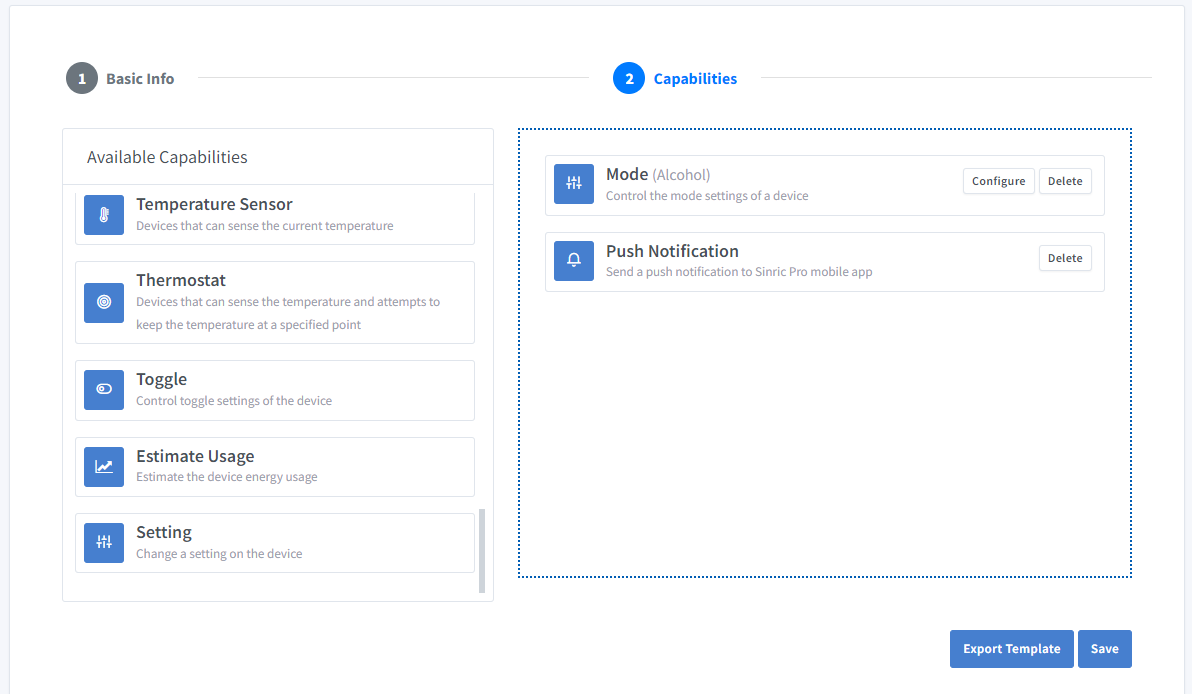
Task: Select the Estimate Usage capability description
Action: click(227, 477)
